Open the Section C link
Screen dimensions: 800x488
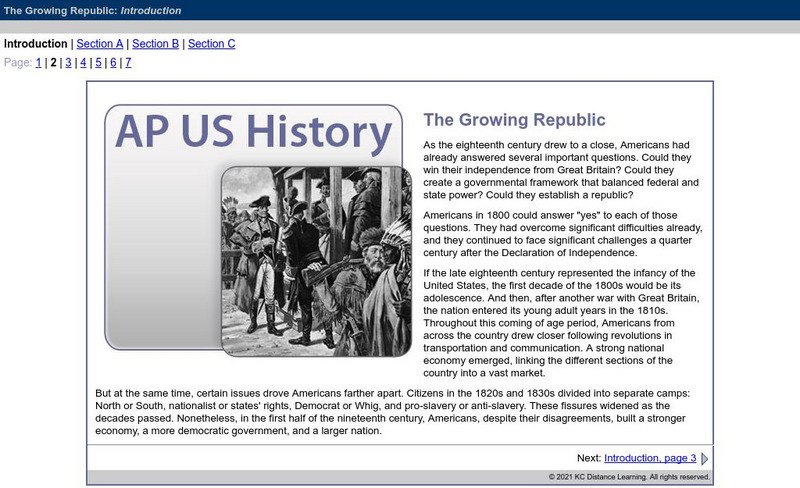click(212, 44)
